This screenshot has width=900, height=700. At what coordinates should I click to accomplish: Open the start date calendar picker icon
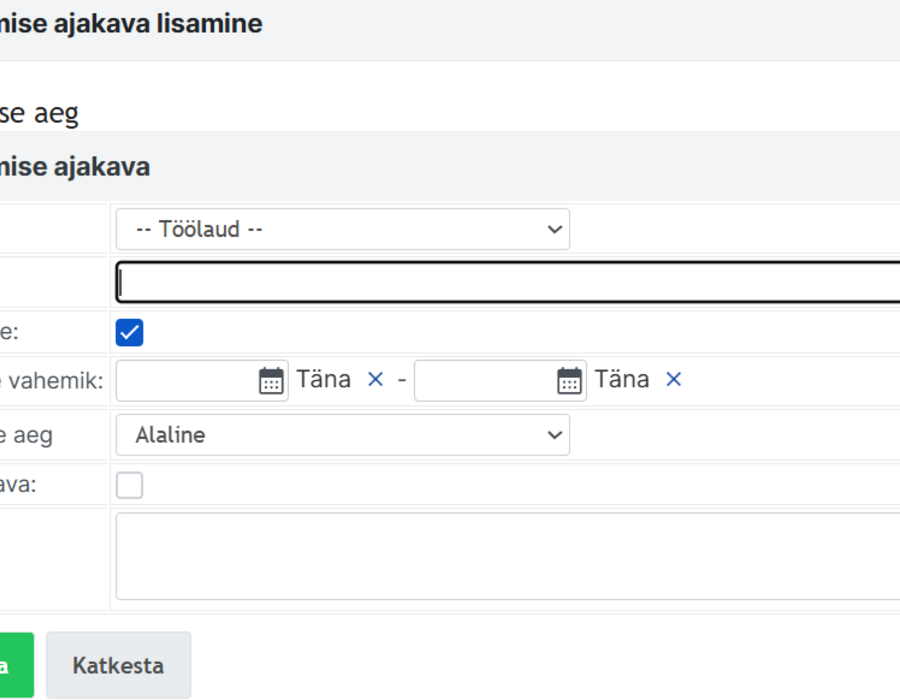click(271, 380)
